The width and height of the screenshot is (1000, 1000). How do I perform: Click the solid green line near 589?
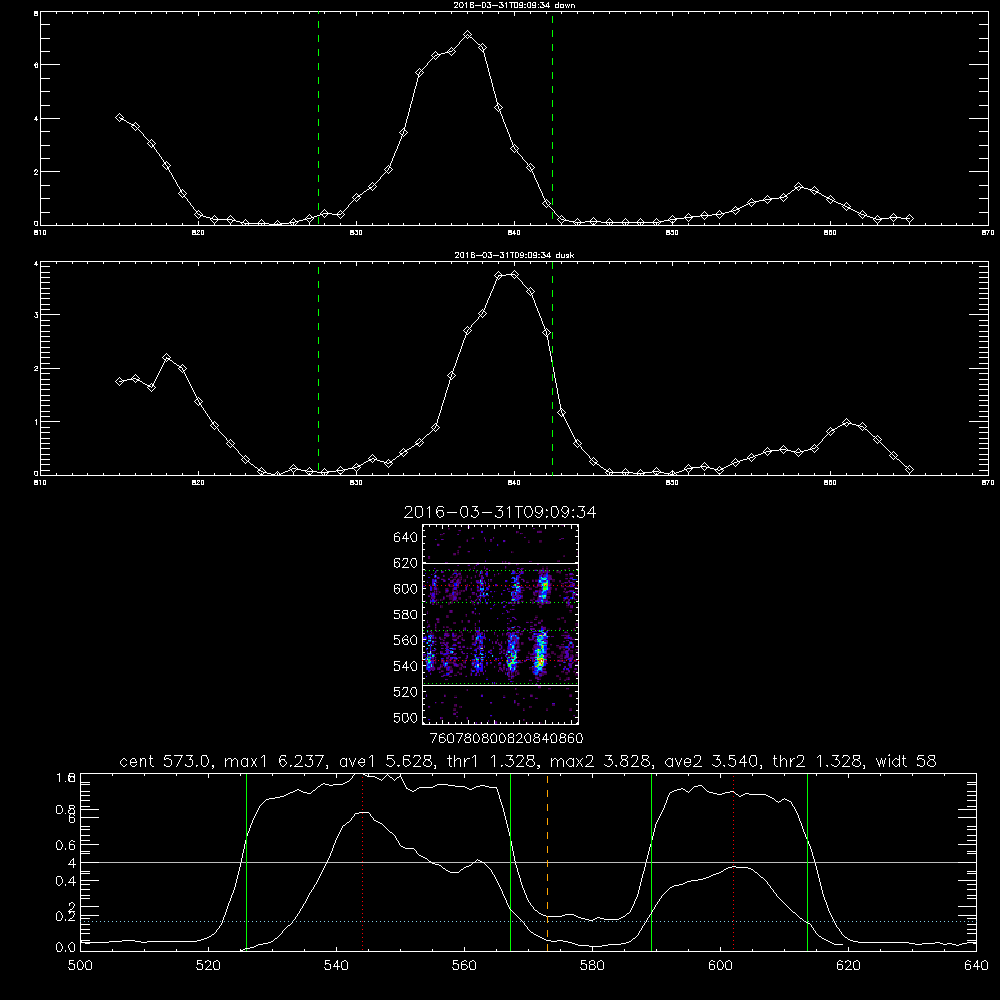click(x=651, y=862)
